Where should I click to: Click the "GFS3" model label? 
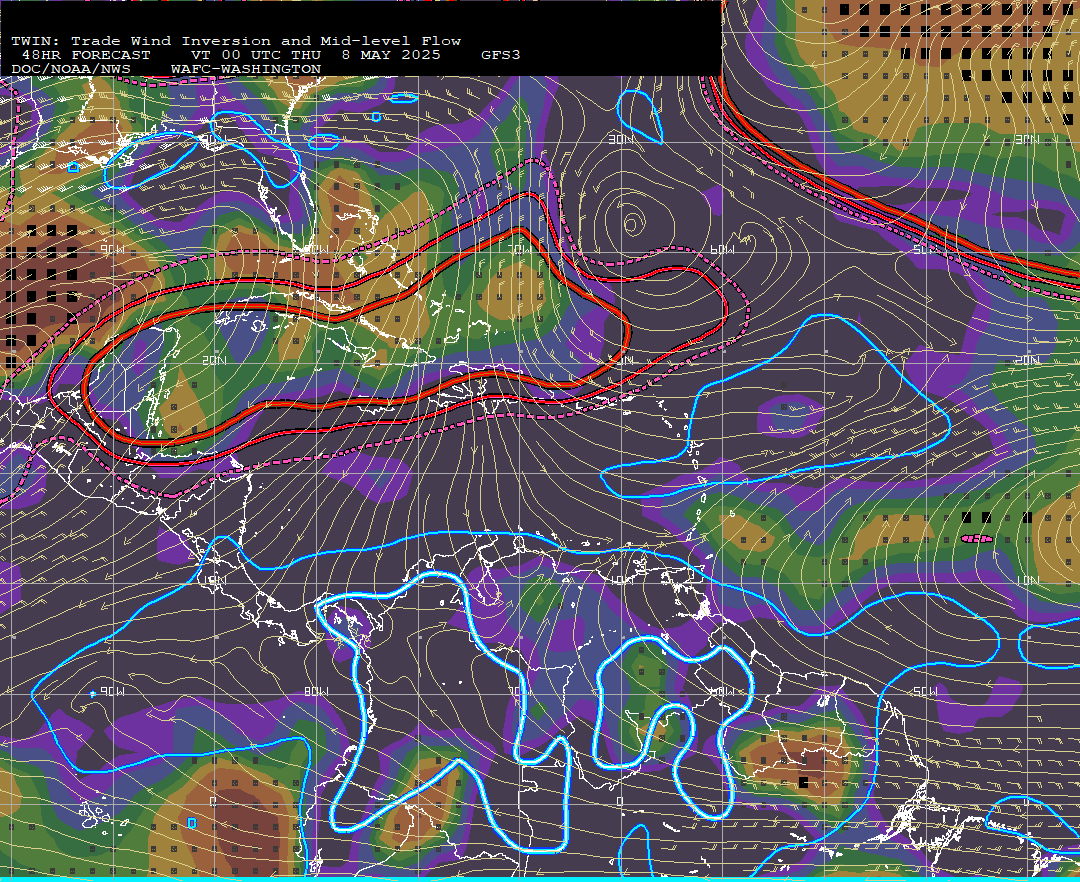[501, 55]
